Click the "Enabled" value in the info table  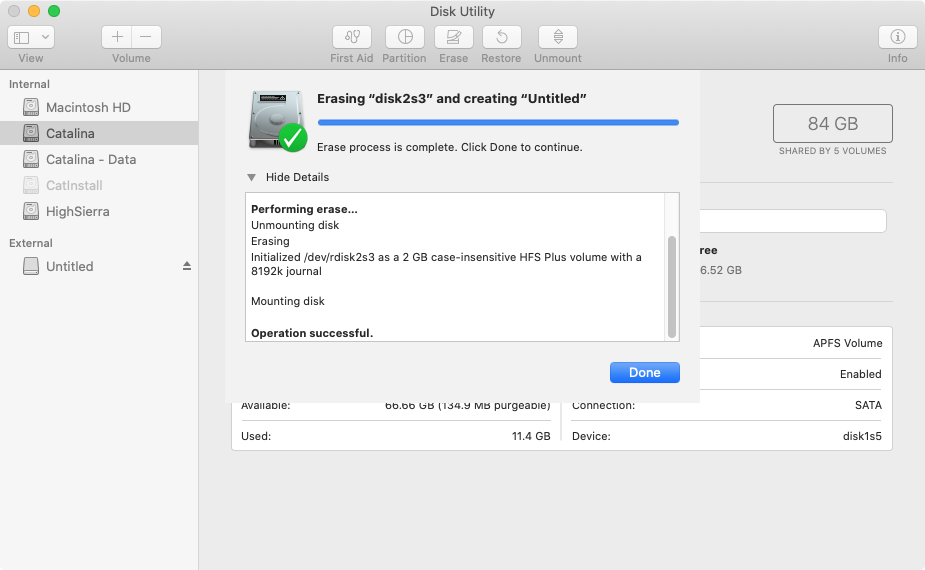pos(861,374)
